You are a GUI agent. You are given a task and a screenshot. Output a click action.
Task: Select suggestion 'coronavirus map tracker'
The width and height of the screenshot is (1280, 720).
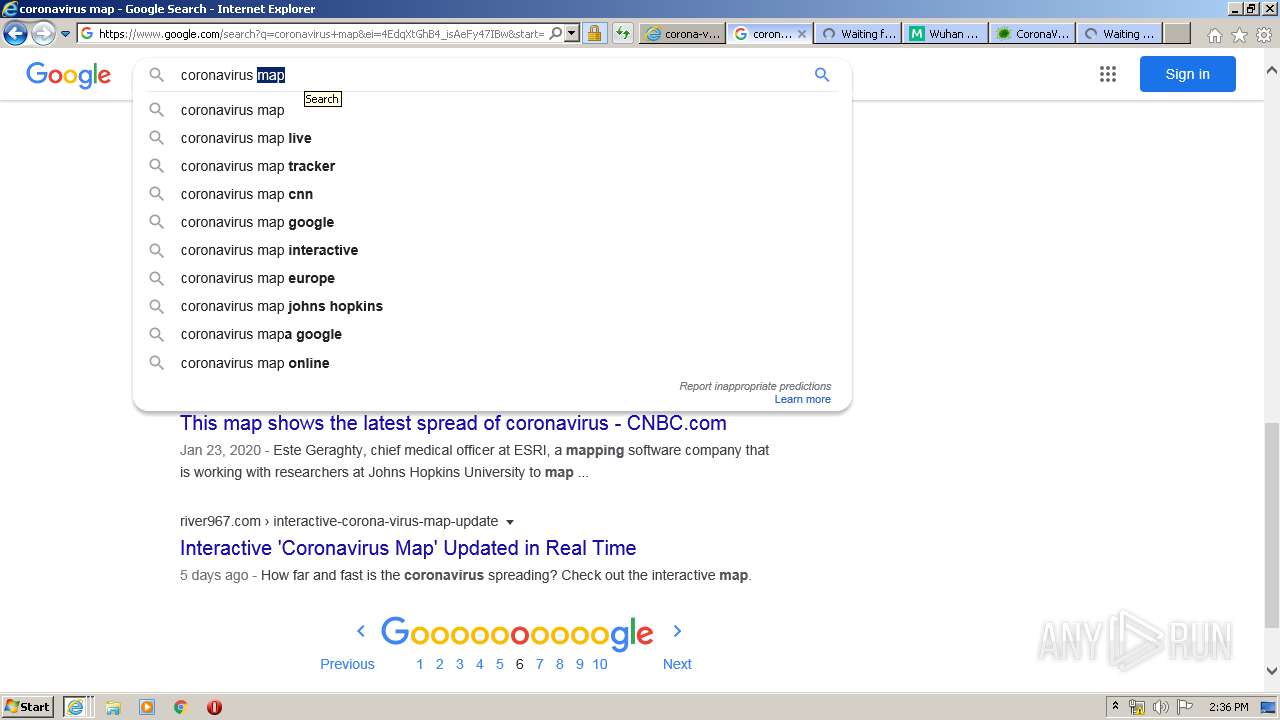click(x=492, y=166)
